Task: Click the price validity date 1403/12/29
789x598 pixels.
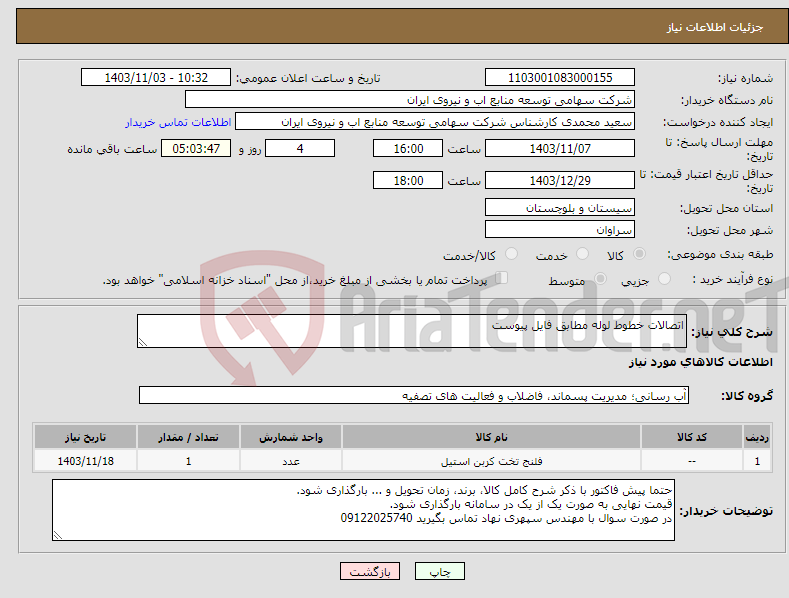Action: [560, 180]
